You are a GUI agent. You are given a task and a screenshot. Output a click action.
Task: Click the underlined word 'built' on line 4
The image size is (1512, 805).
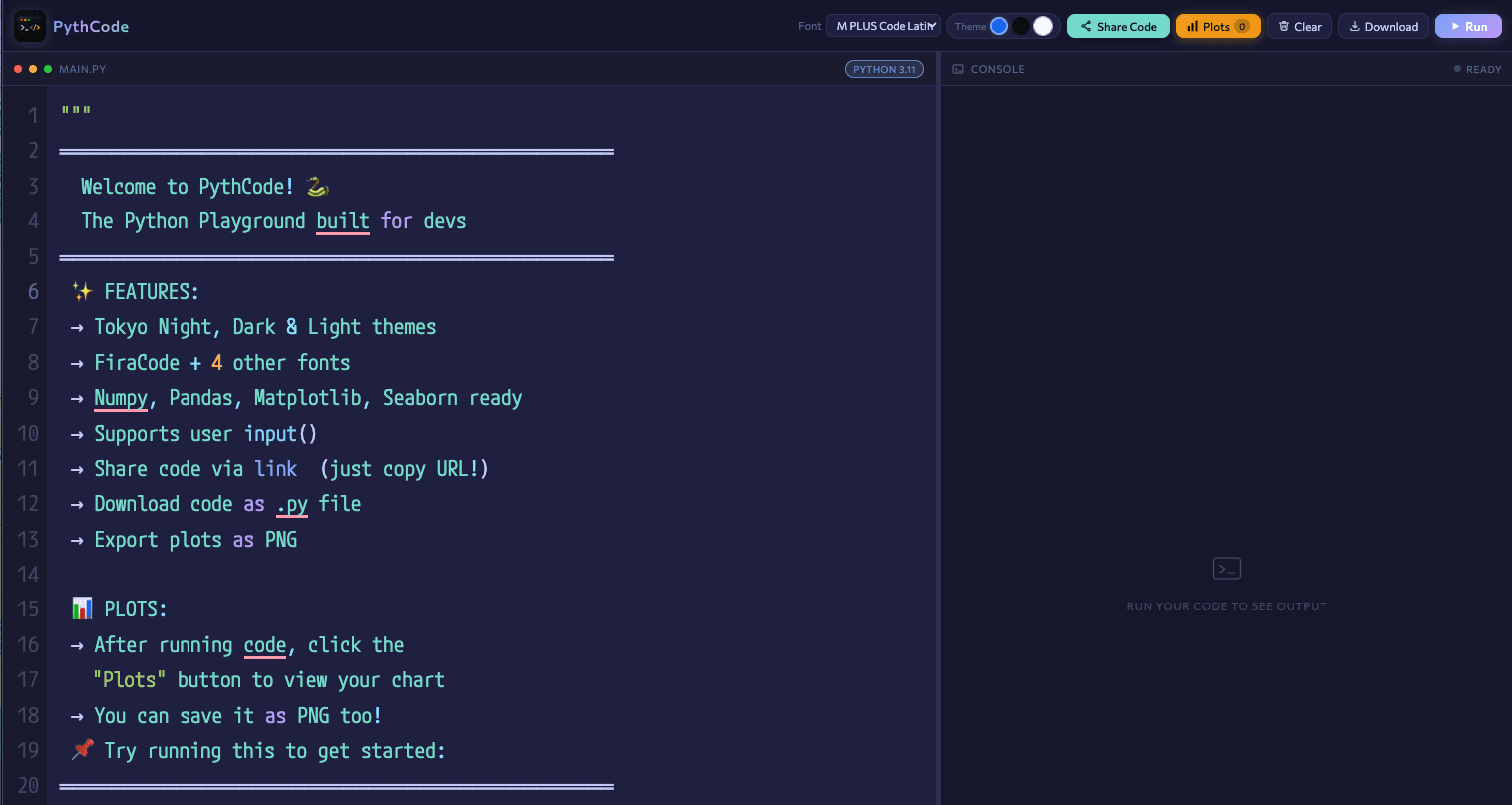(343, 221)
